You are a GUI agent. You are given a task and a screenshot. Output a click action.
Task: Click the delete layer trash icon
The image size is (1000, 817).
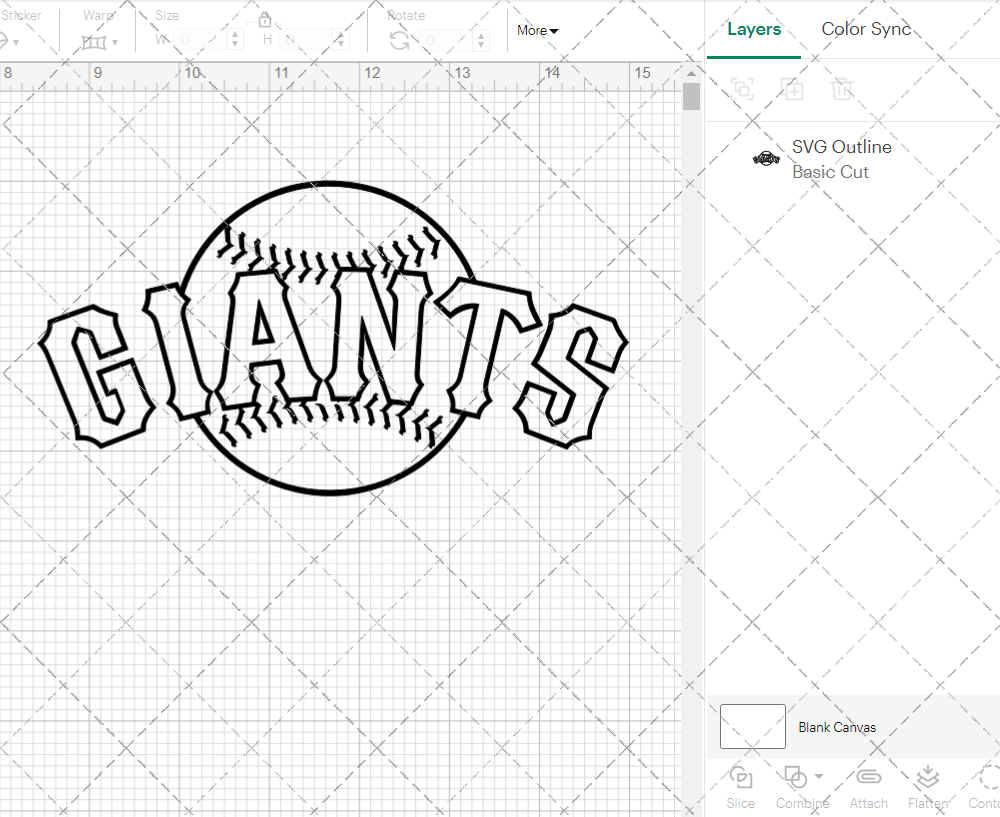click(842, 89)
